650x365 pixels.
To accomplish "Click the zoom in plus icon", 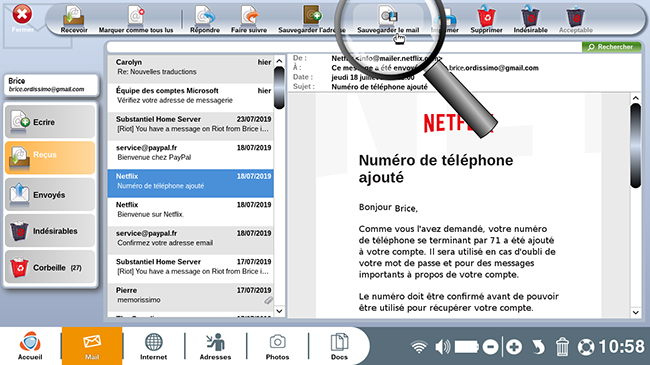I will 514,347.
